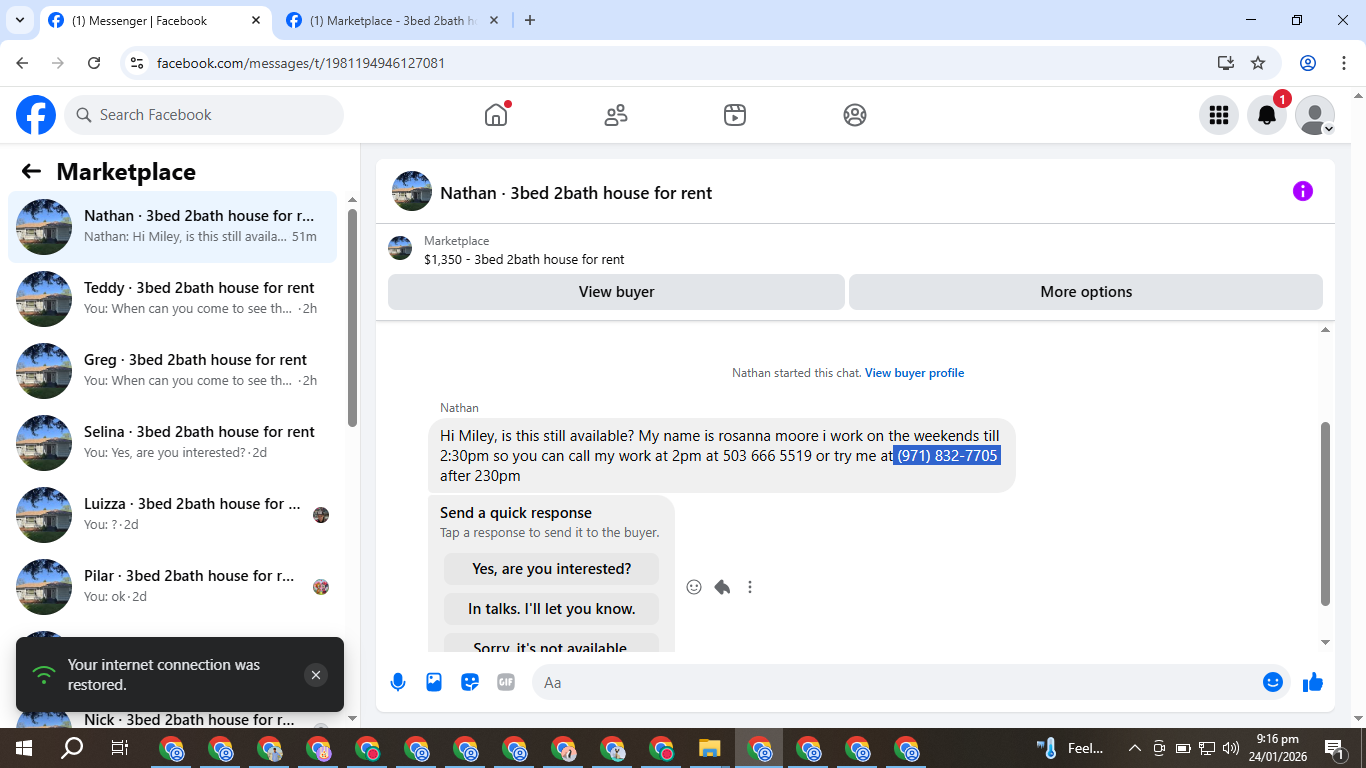Send quick response In talks. I'll let you know.
Viewport: 1366px width, 768px height.
552,609
